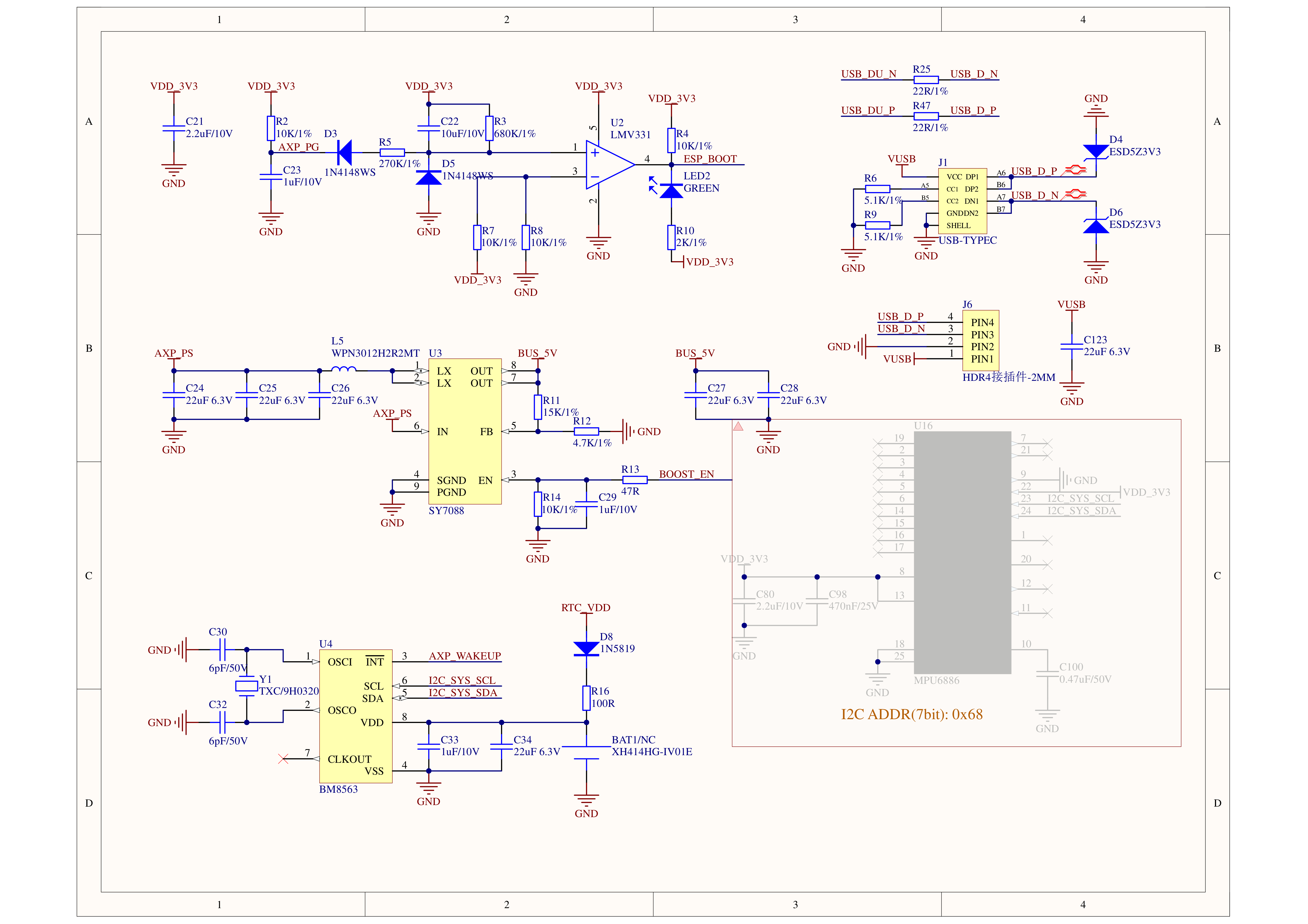Viewport: 1308px width, 924px height.
Task: Select the U4 BM8563 RTC chip body
Action: click(355, 716)
